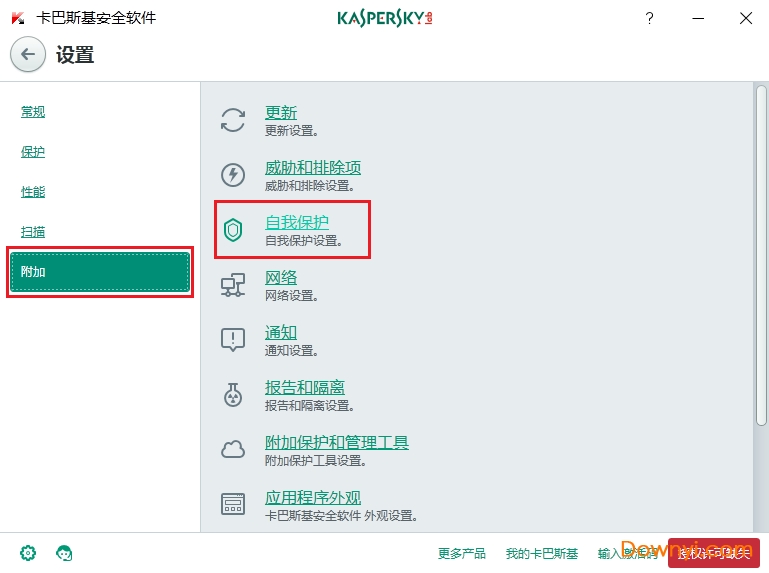Open settings via bottom-left gear icon
The width and height of the screenshot is (769, 573).
(28, 553)
